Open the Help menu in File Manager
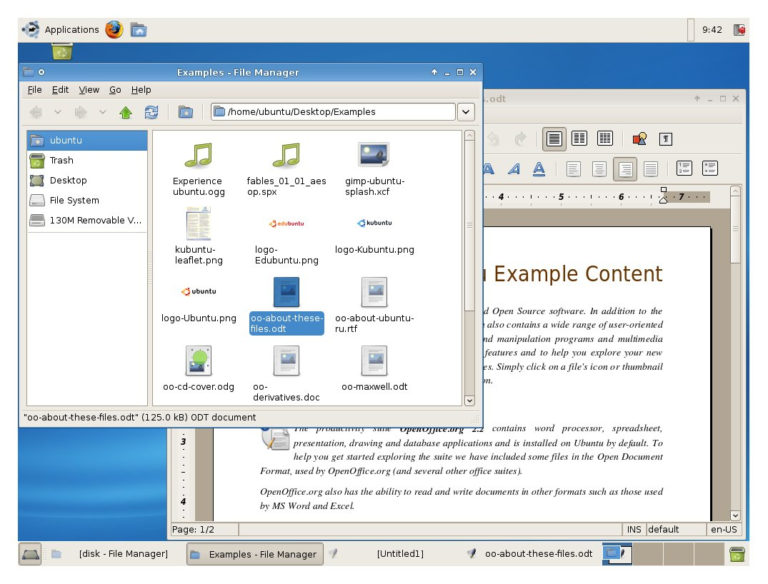This screenshot has width=768, height=584. click(141, 90)
